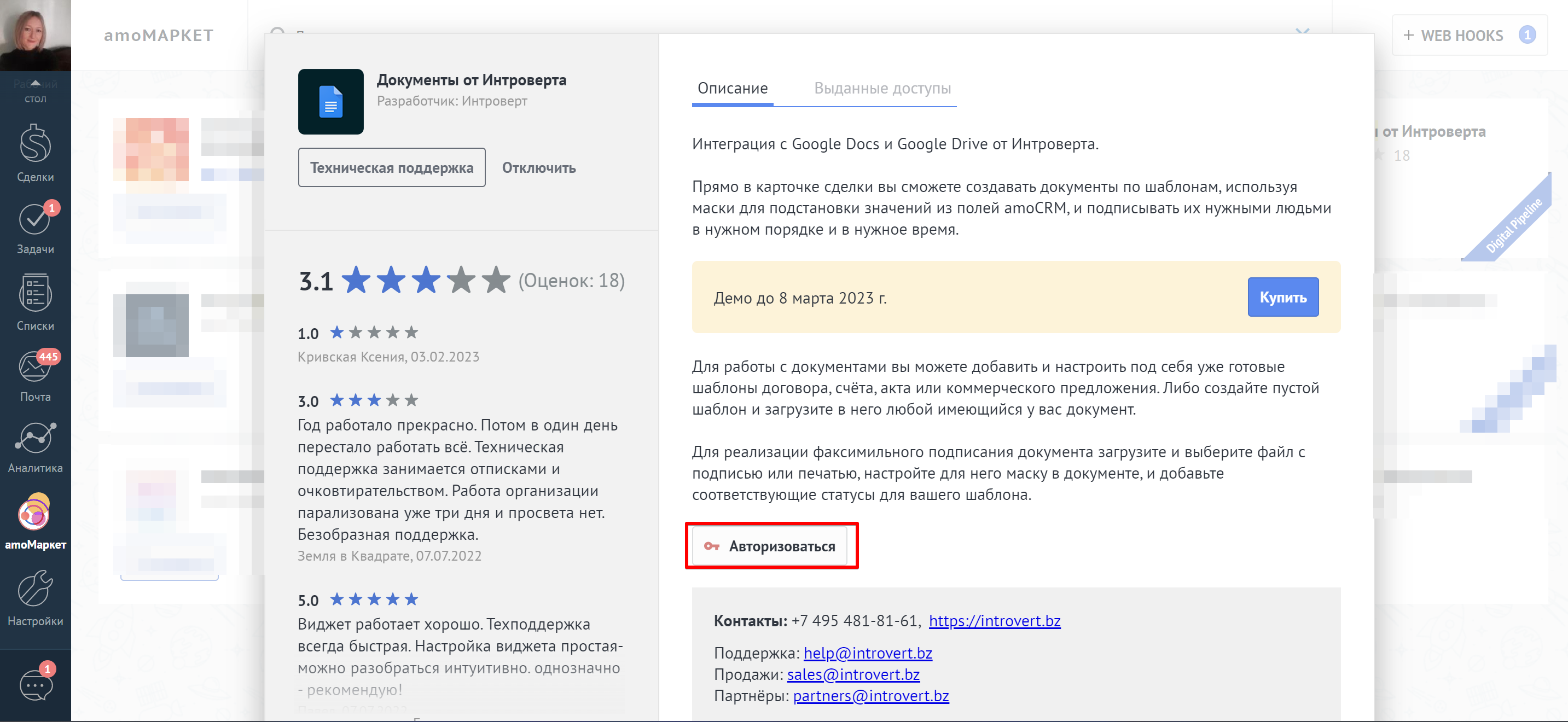Switch to Описание tab
1568x722 pixels.
732,89
